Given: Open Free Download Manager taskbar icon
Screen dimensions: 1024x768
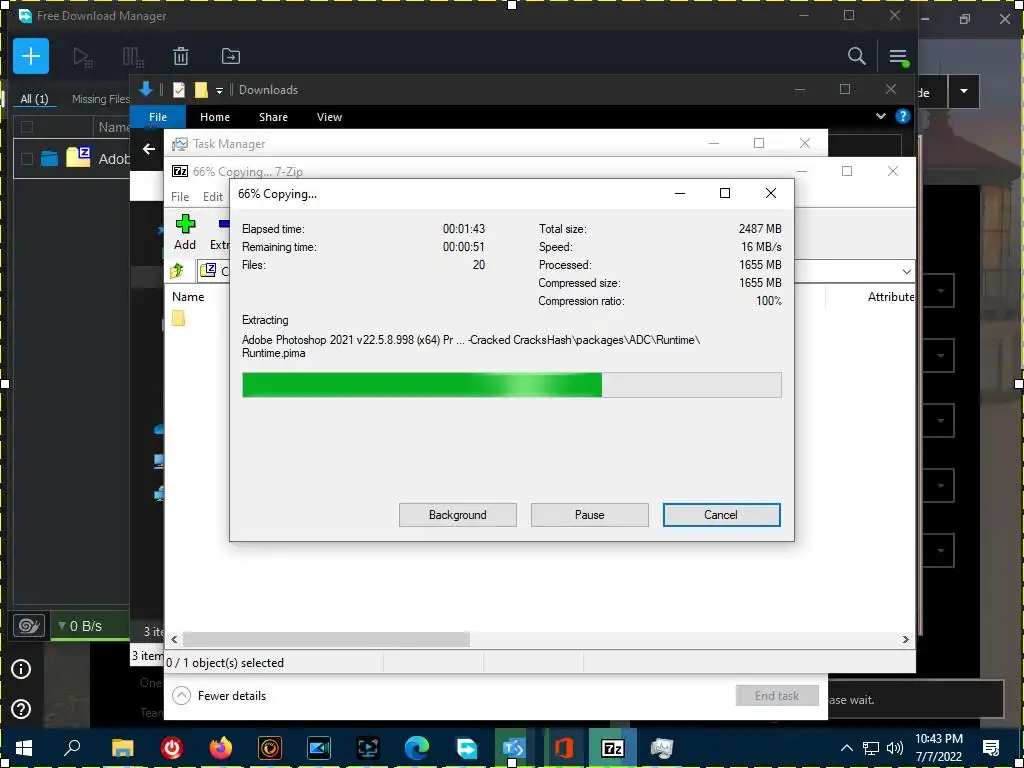Looking at the screenshot, I should [466, 748].
